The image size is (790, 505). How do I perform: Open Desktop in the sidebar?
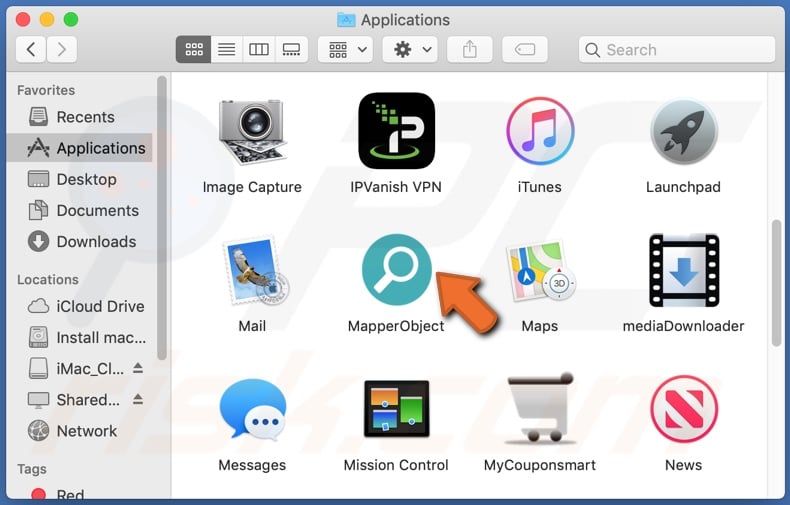81,179
